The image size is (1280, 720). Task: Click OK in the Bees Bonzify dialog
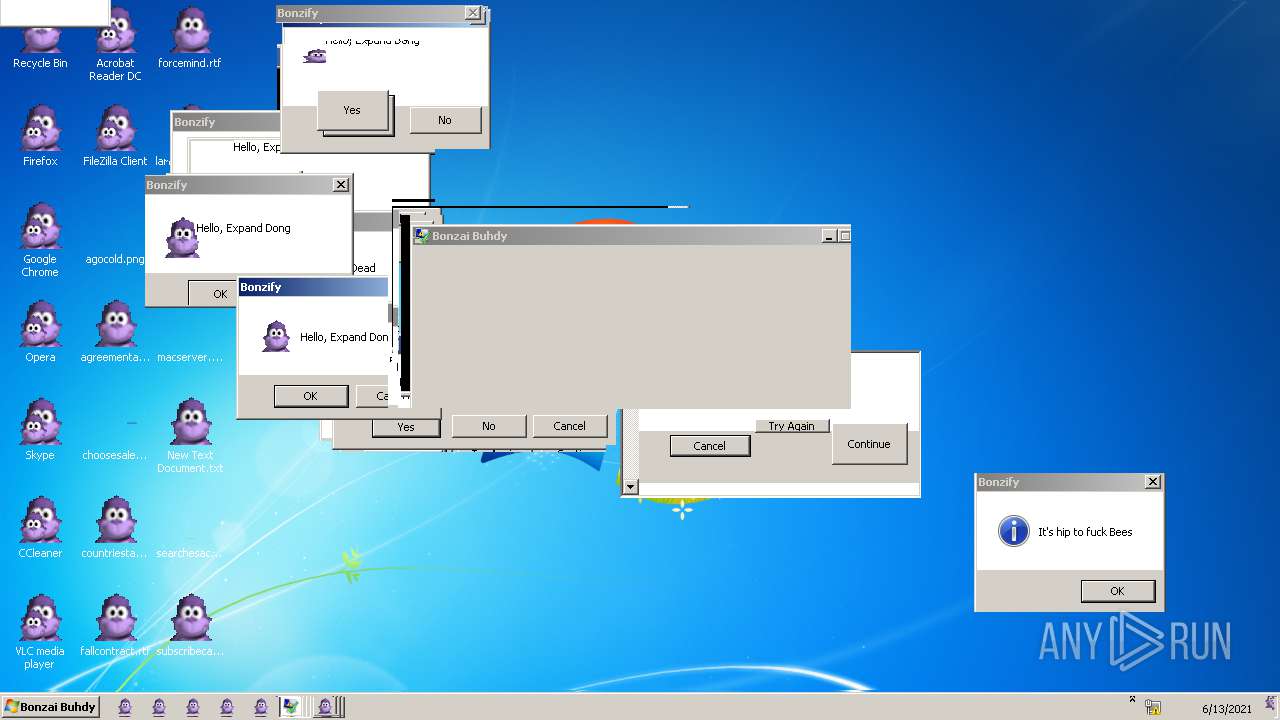[1117, 591]
